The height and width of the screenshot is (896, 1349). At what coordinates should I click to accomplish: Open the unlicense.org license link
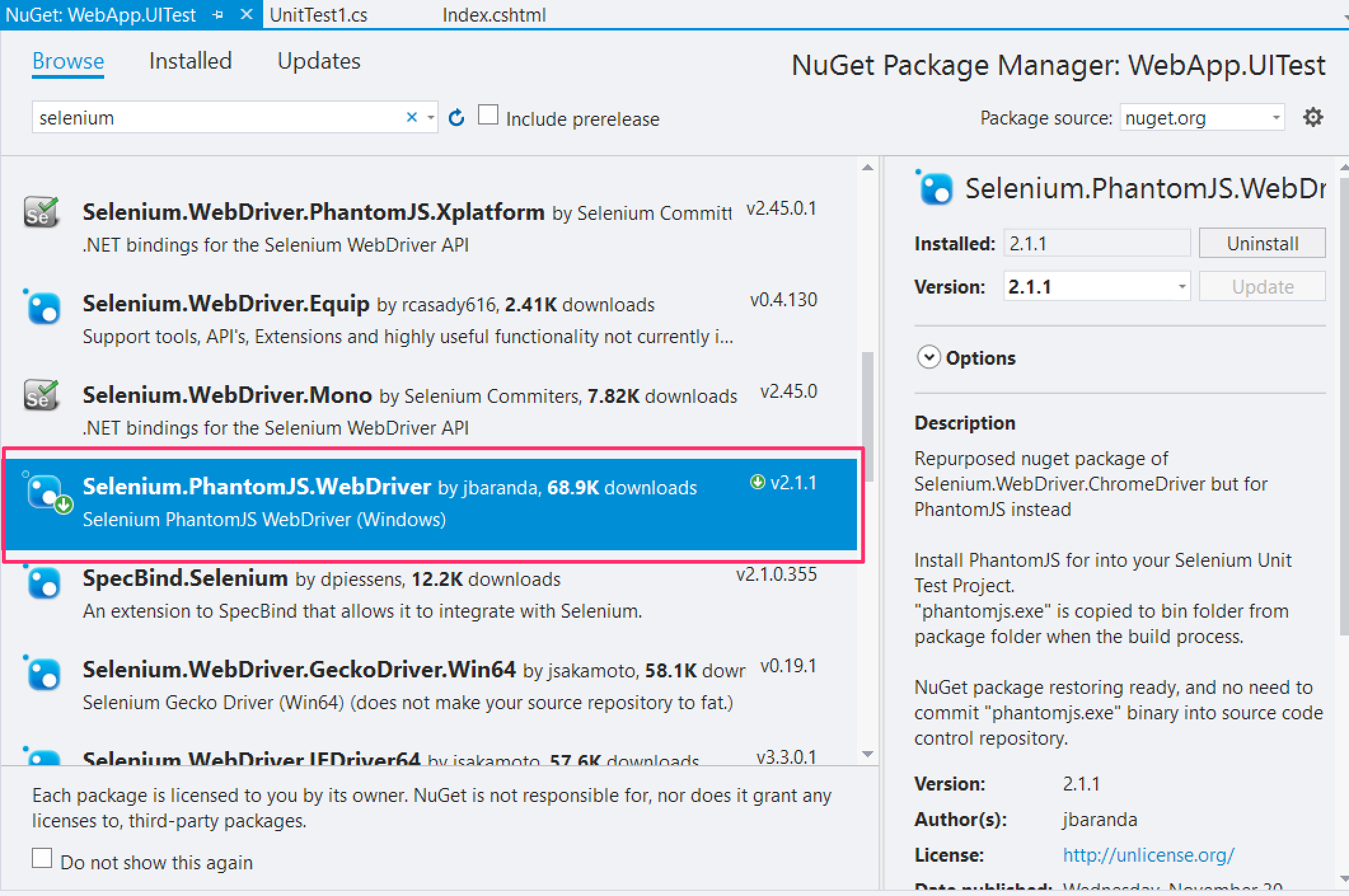1148,855
